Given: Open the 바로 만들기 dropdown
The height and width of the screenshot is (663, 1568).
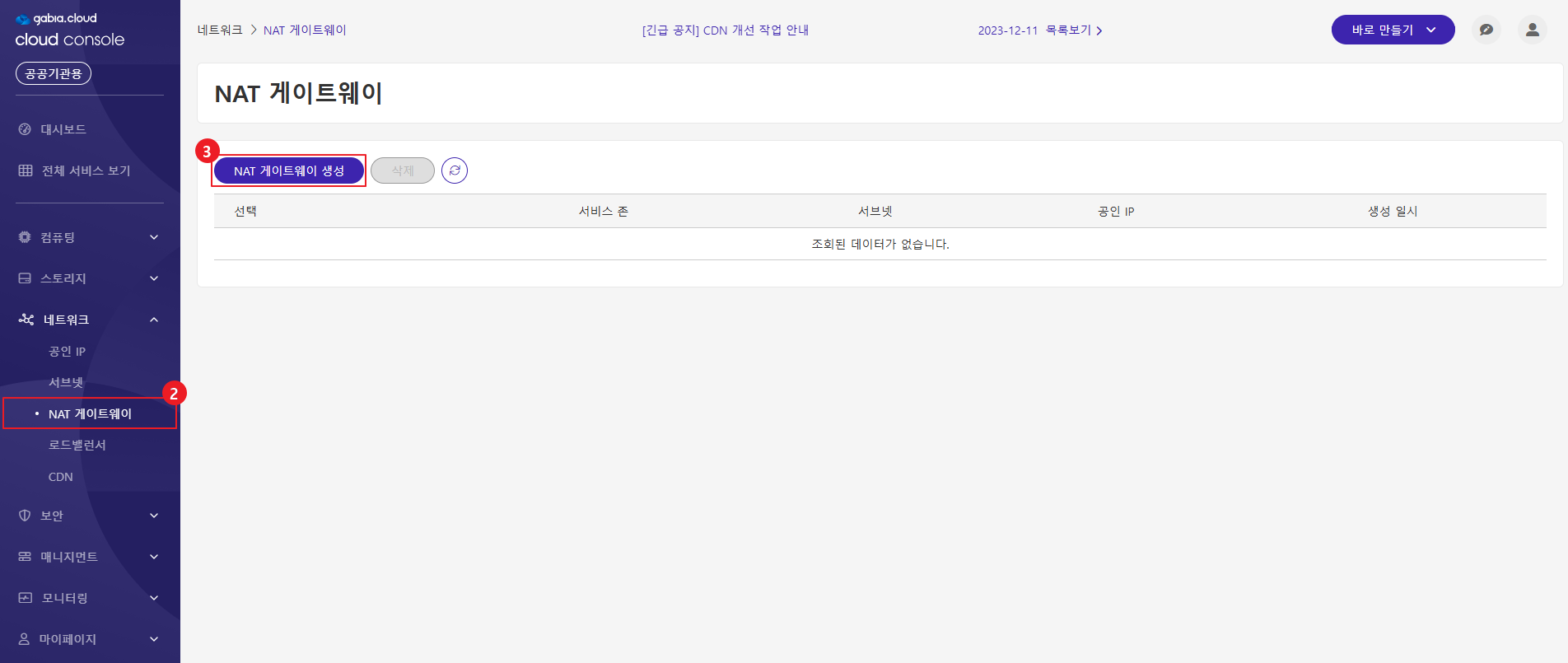Looking at the screenshot, I should 1393,30.
